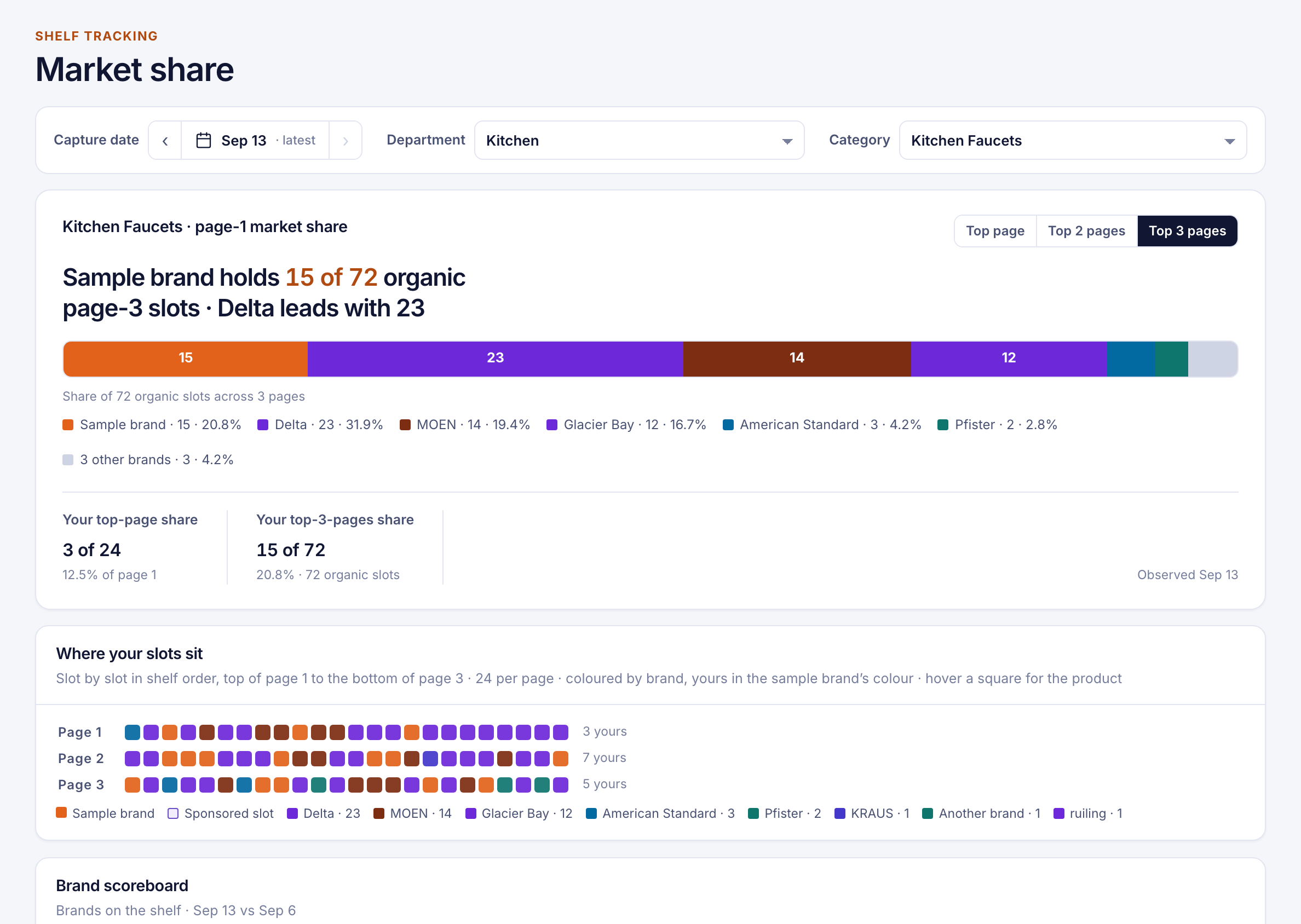The image size is (1301, 924).
Task: Click the Pfister legend color swatch
Action: click(942, 425)
